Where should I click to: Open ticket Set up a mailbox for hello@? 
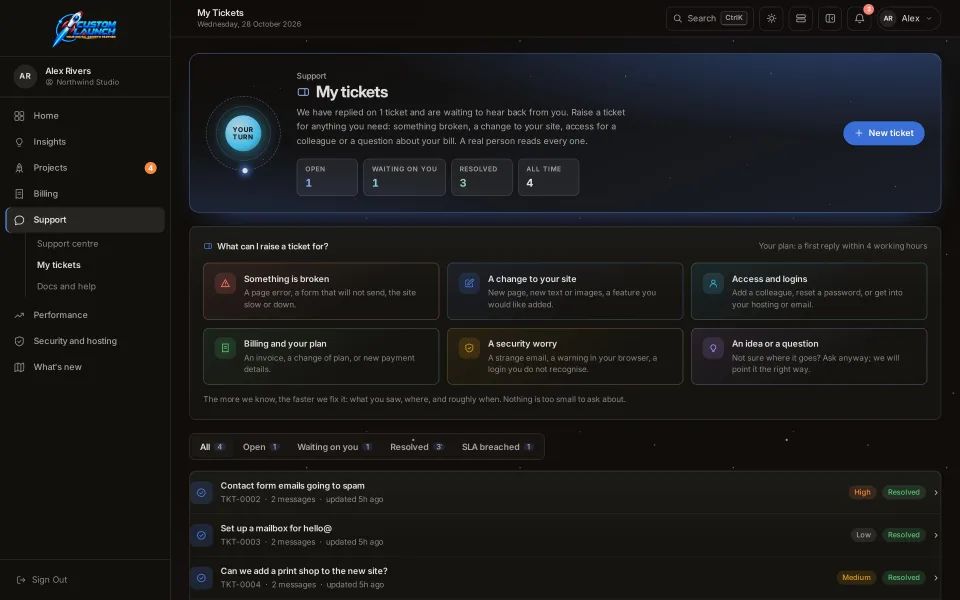pos(564,534)
